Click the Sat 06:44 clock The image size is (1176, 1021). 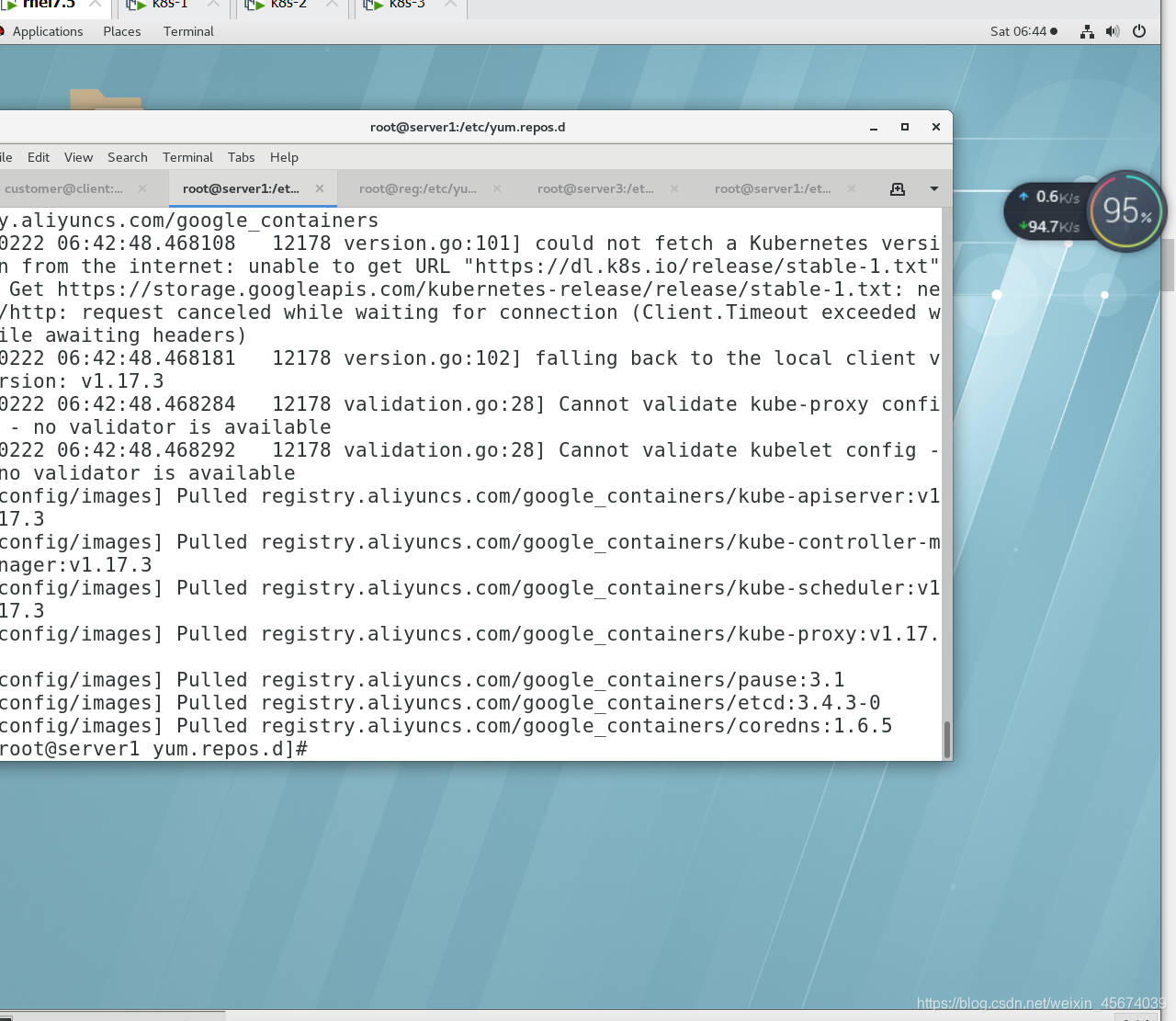point(1023,31)
